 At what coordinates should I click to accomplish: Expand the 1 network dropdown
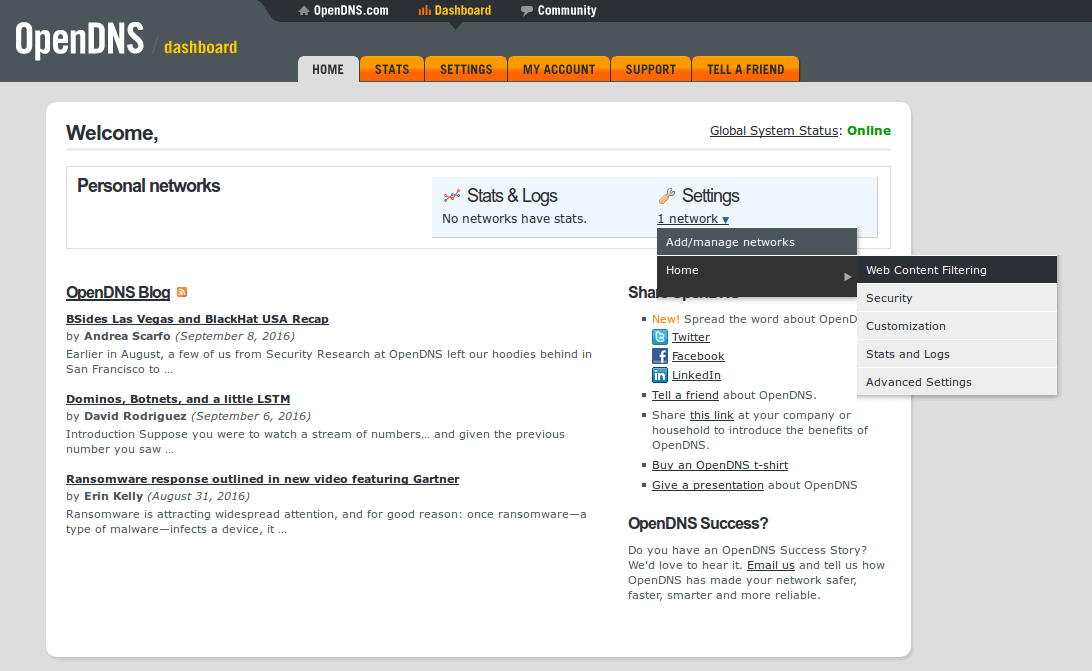tap(693, 219)
